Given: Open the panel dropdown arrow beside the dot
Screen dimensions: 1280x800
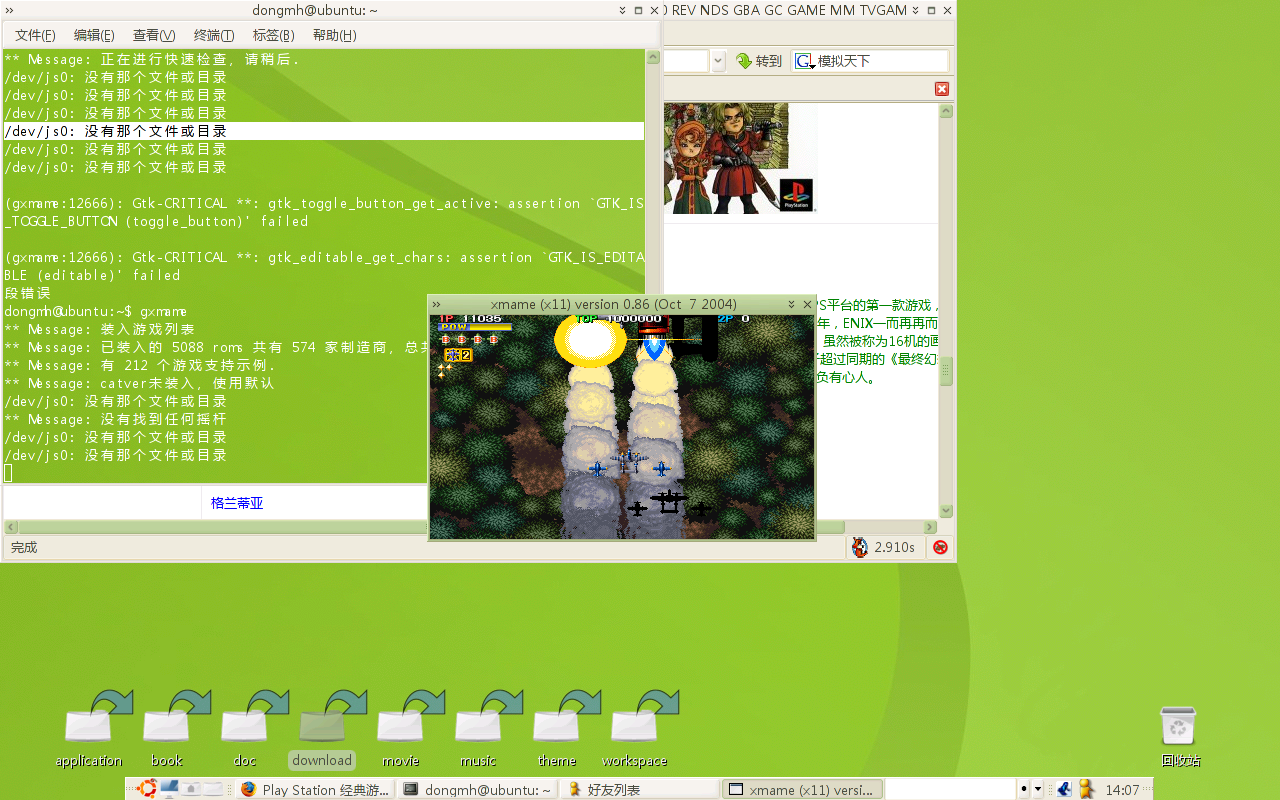Looking at the screenshot, I should pos(1038,789).
